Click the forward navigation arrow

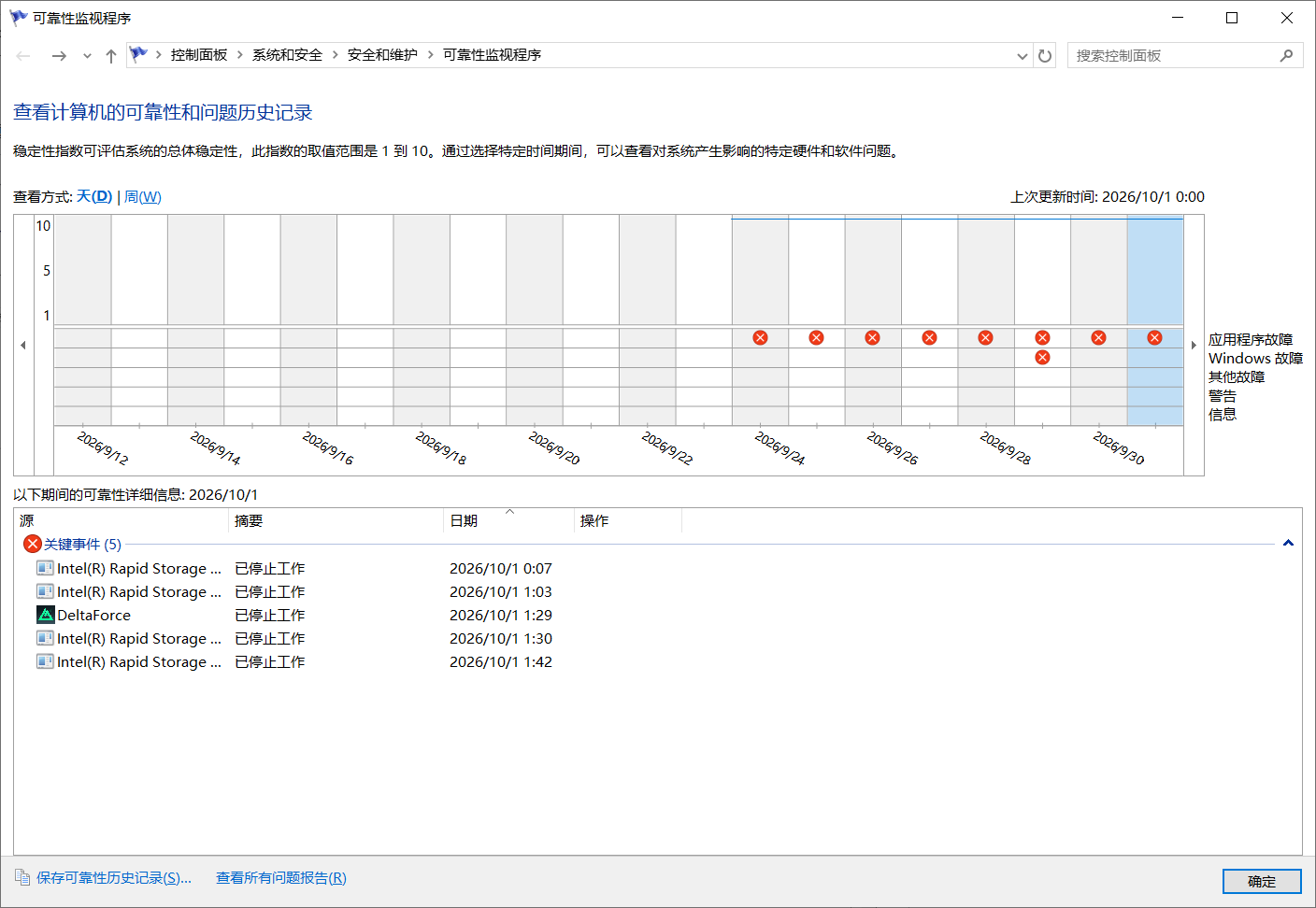59,56
